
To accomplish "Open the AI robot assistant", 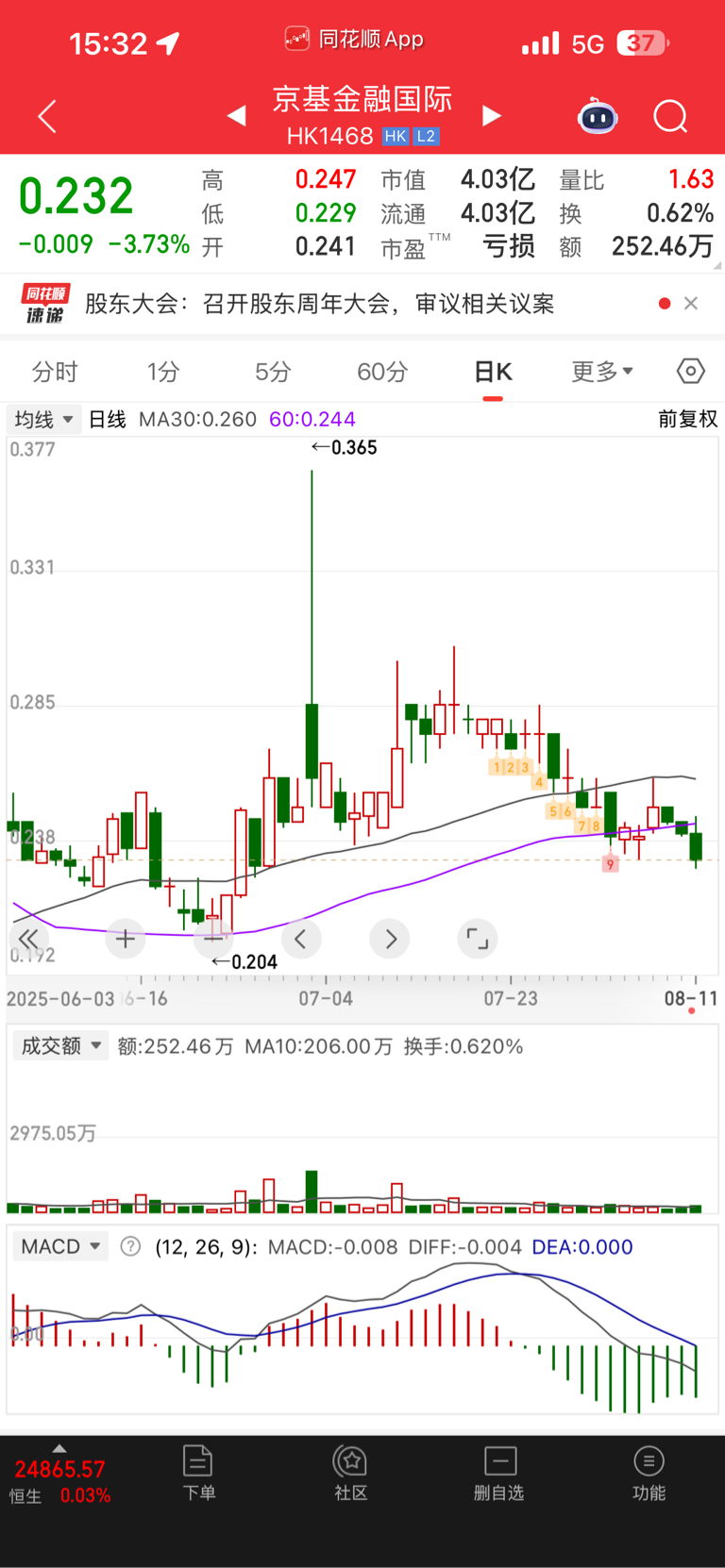I will 598,116.
